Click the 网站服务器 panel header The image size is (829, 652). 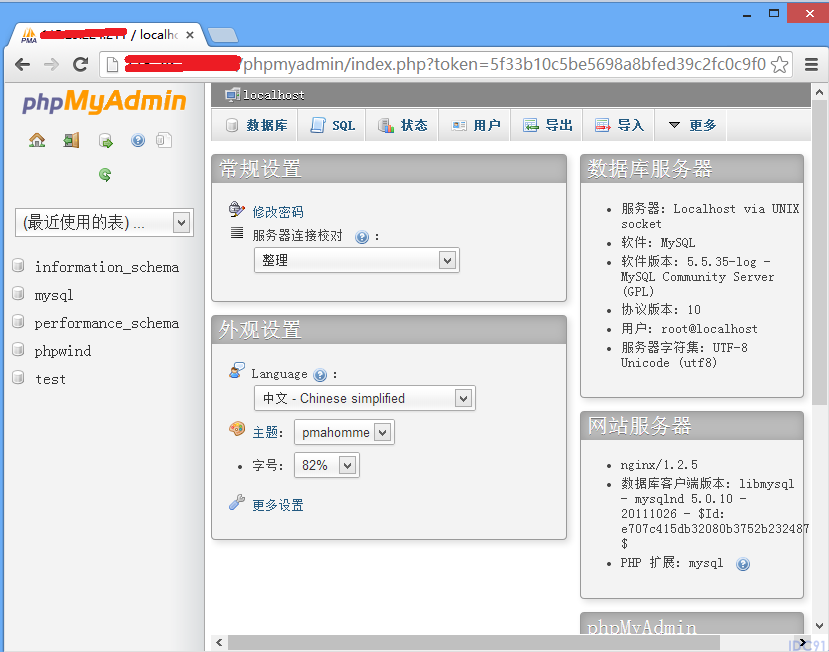click(692, 426)
